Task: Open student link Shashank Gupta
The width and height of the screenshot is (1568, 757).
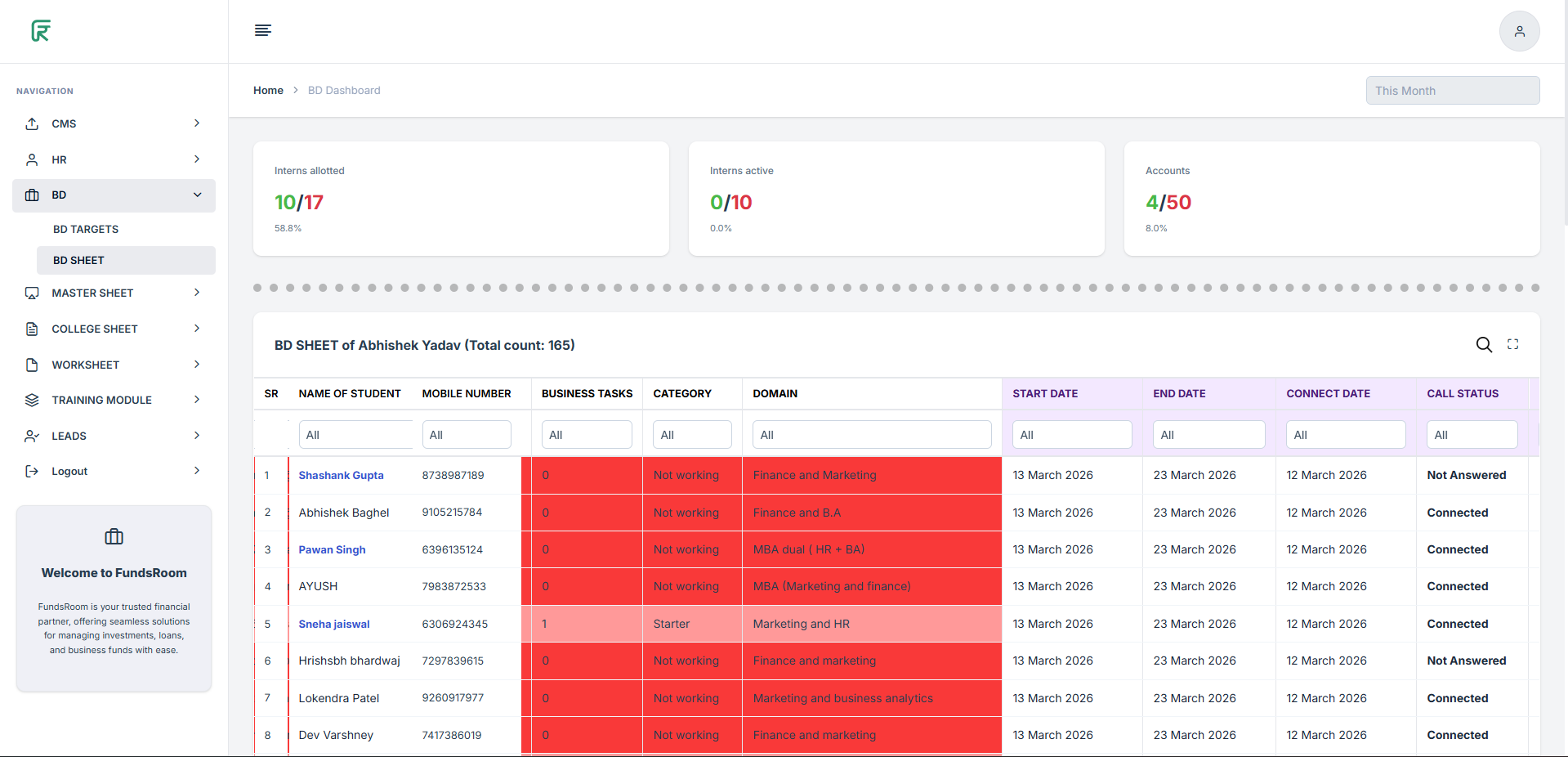Action: click(341, 475)
